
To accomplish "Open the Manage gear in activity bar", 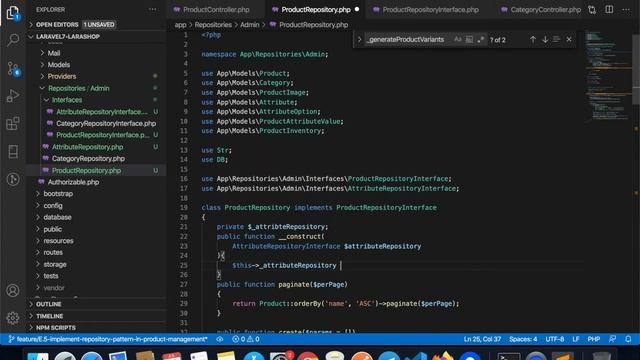I will point(13,318).
